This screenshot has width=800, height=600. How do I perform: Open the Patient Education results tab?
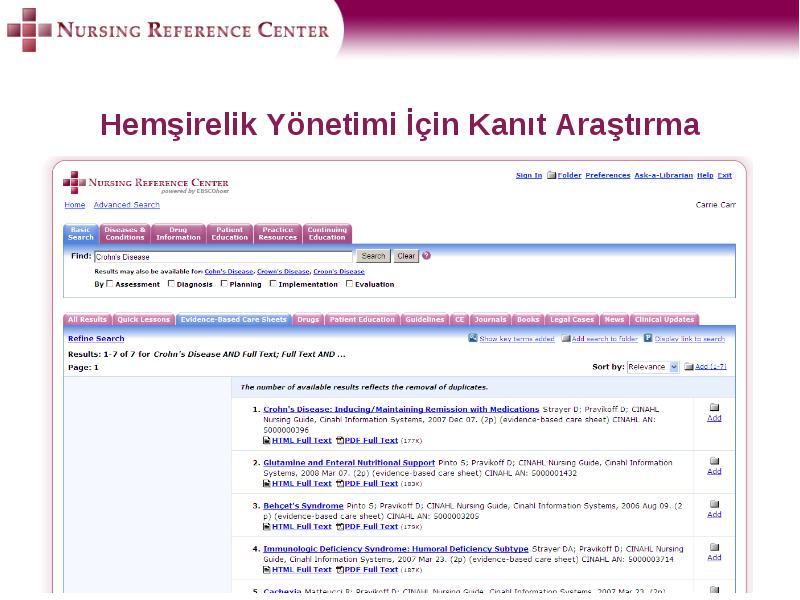click(362, 319)
